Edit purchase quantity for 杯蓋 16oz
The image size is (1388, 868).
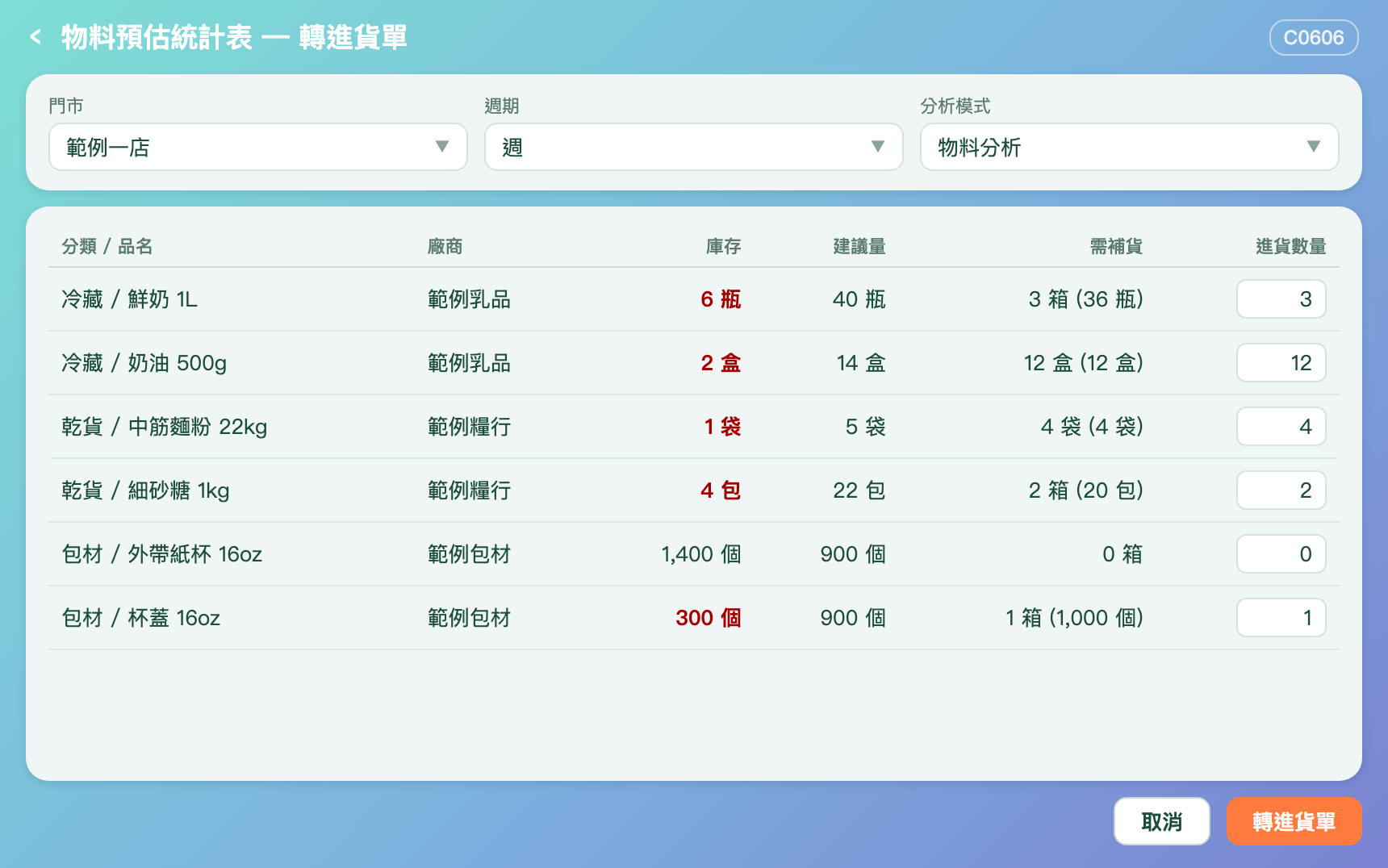(x=1281, y=618)
